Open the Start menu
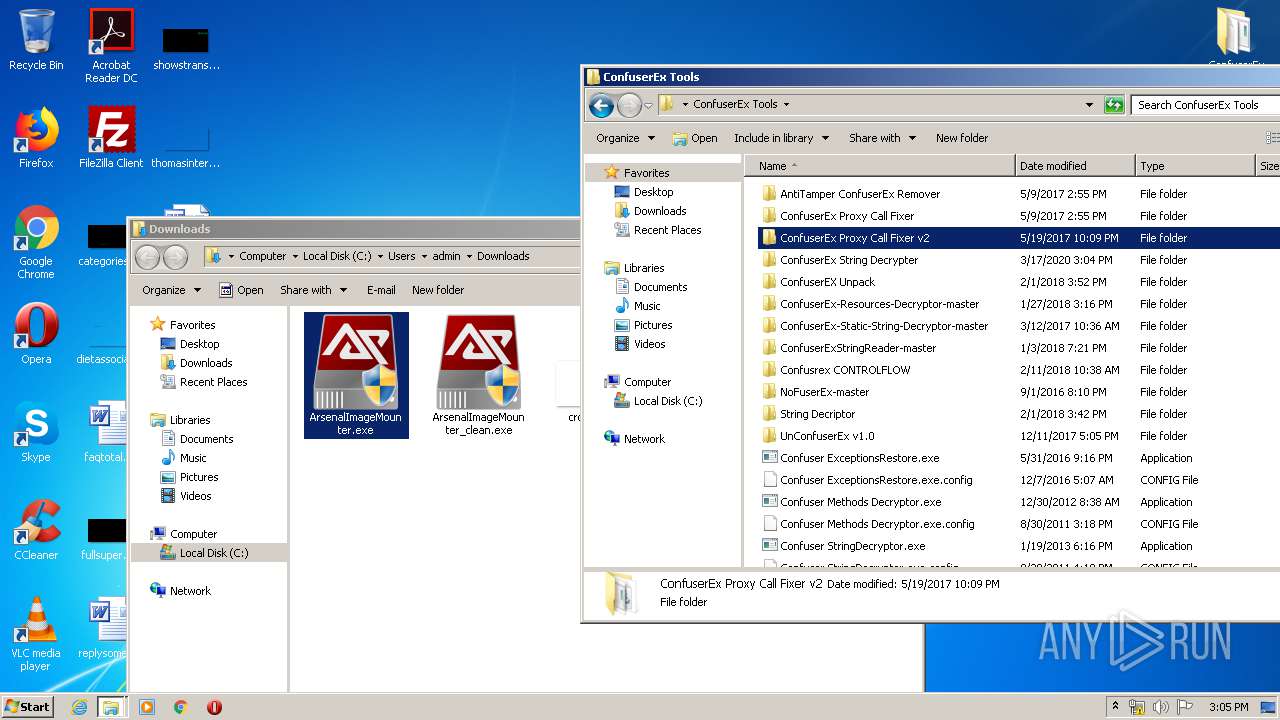 coord(28,707)
